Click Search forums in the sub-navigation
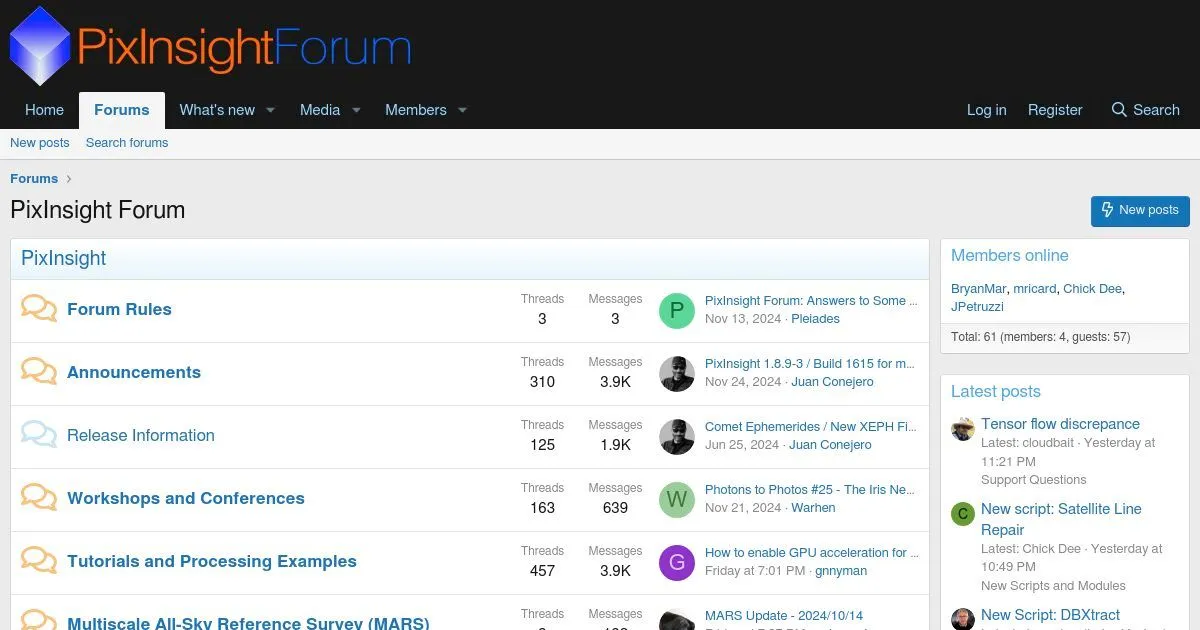Viewport: 1200px width, 630px height. coord(127,143)
